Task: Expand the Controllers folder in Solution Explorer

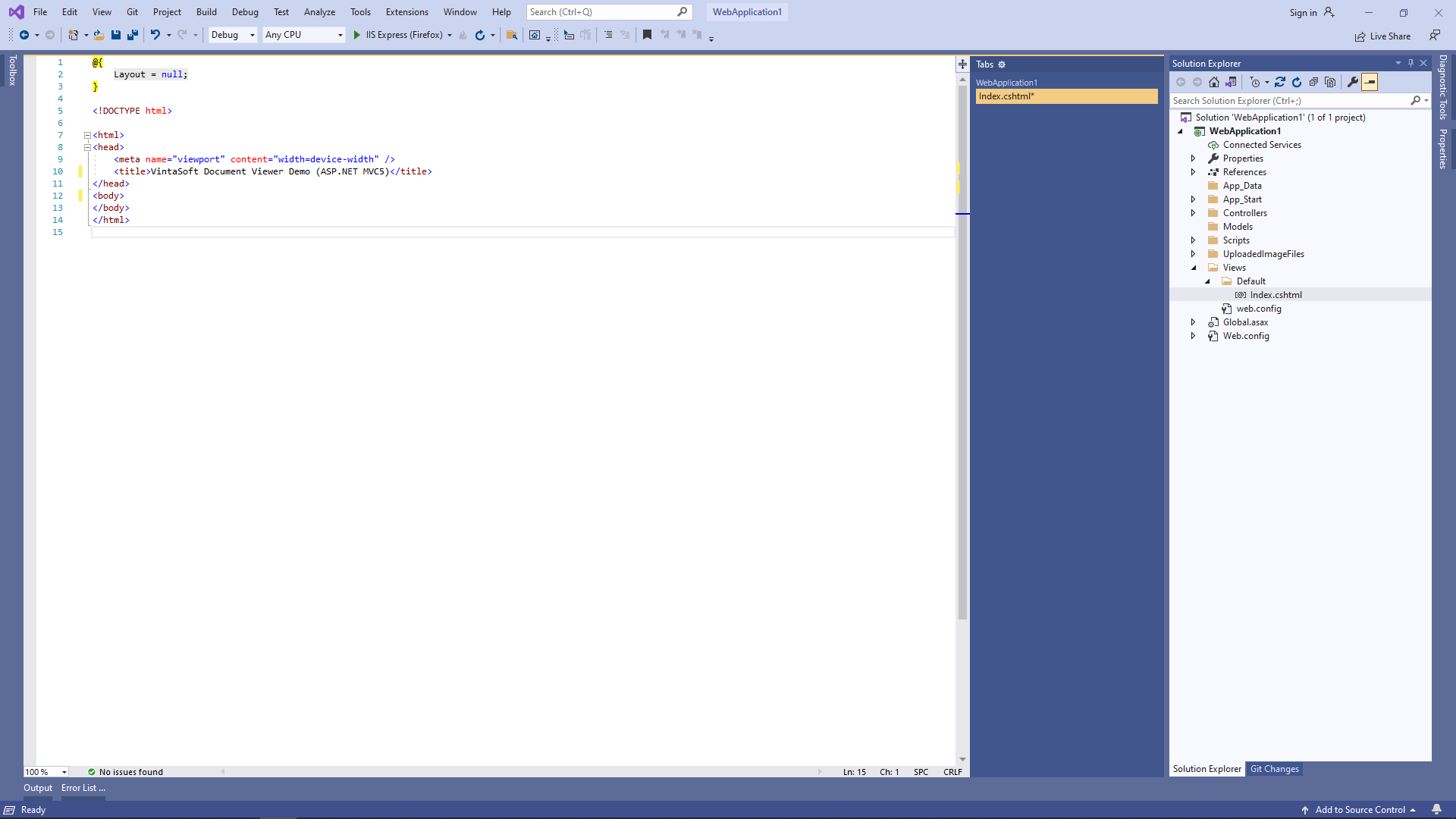Action: 1194,212
